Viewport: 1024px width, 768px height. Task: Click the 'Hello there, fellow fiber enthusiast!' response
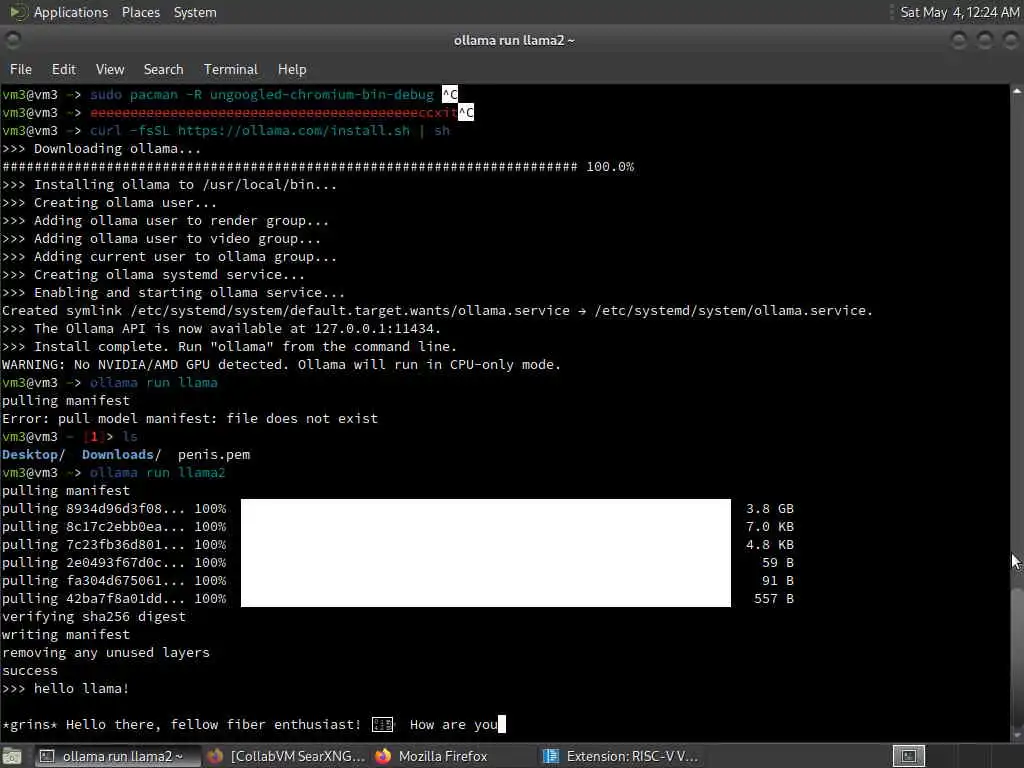[213, 725]
